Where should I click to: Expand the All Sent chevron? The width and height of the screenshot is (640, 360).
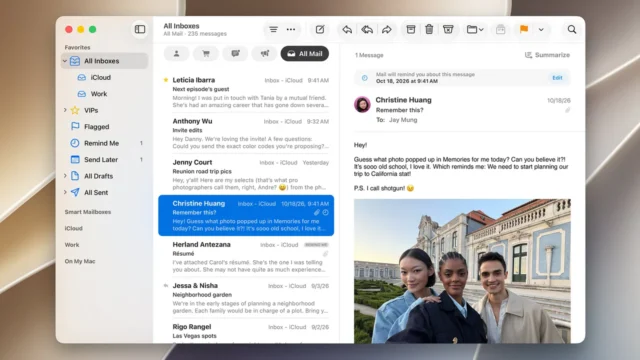(64, 192)
